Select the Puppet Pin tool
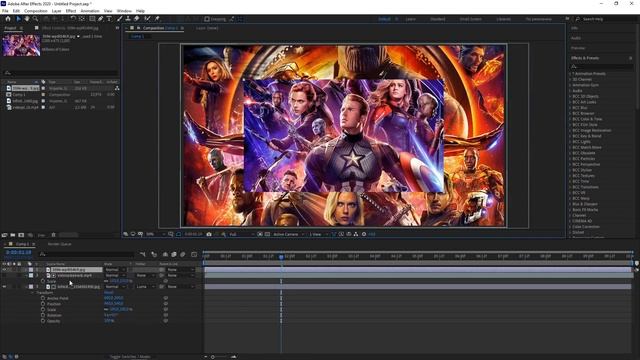The height and width of the screenshot is (360, 640). [x=157, y=19]
